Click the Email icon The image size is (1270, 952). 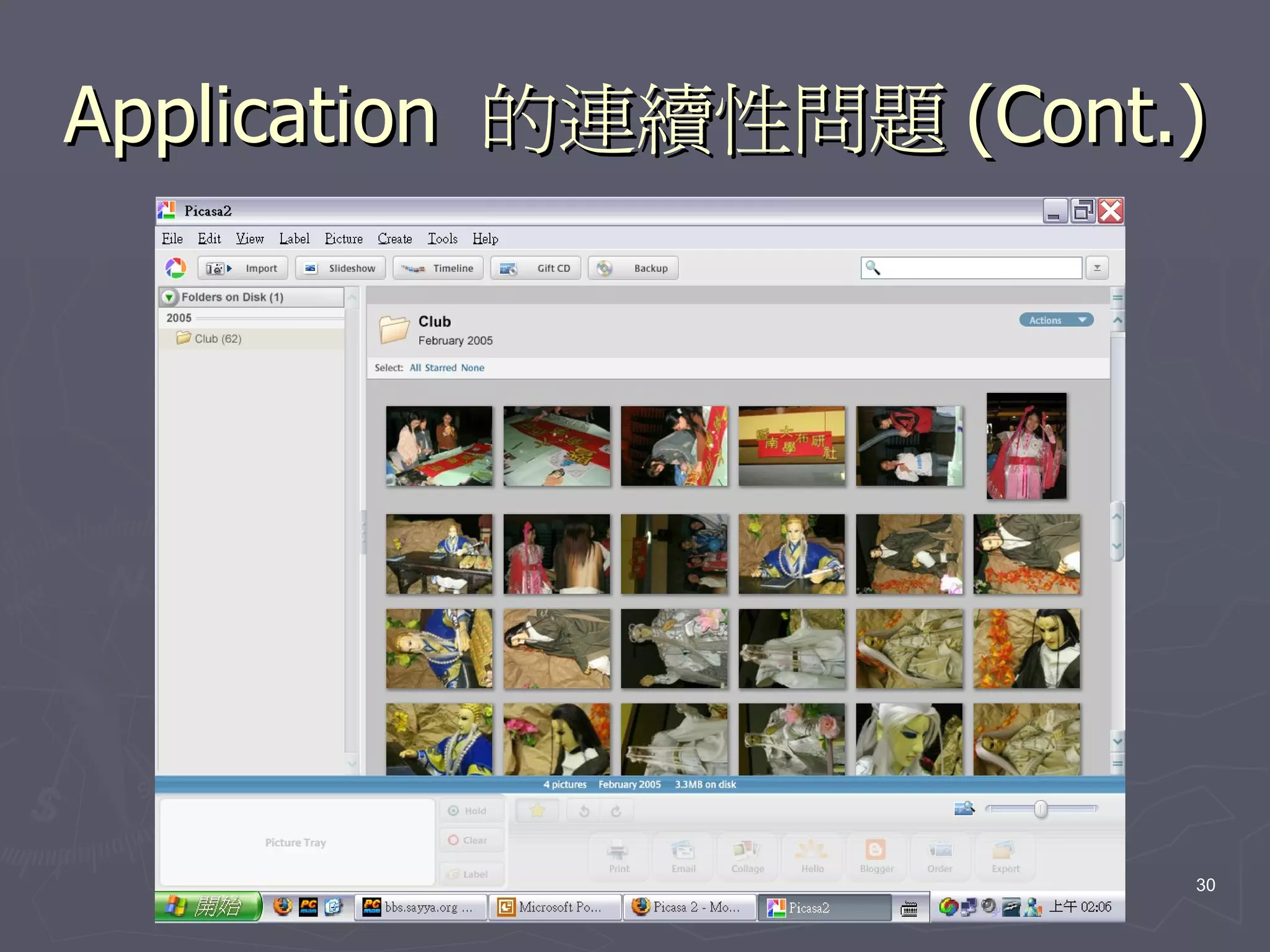683,857
